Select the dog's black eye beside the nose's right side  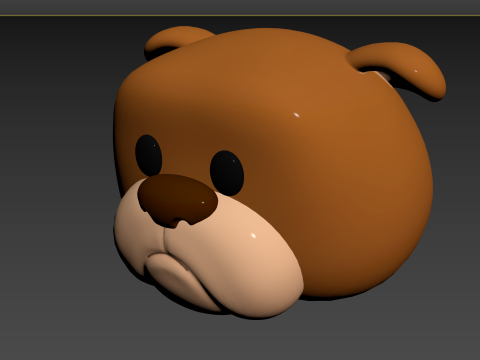click(x=227, y=173)
